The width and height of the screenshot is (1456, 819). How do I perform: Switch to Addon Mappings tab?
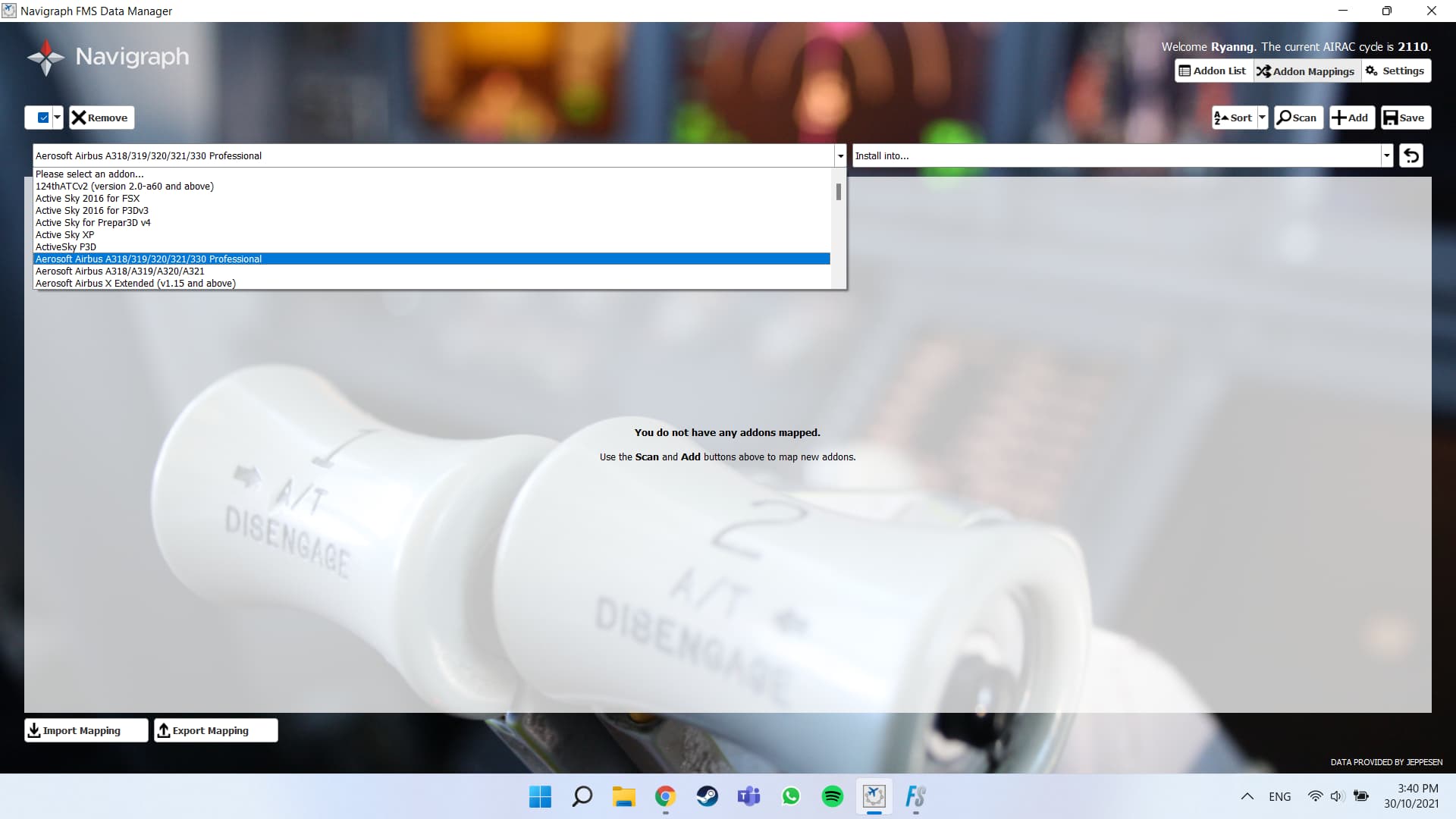tap(1306, 71)
